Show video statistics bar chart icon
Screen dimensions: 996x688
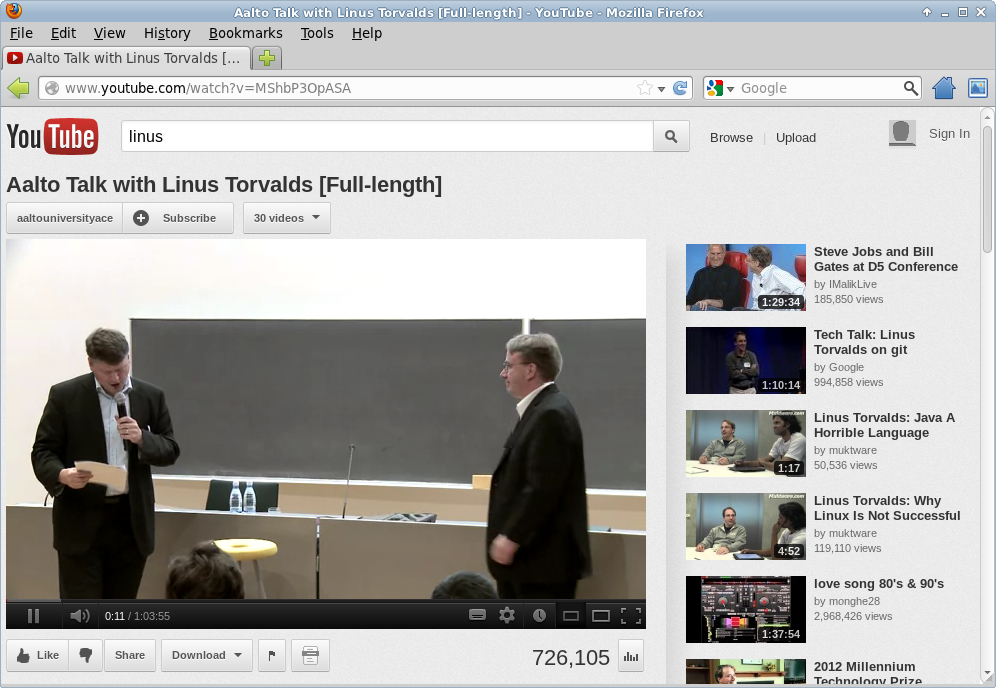click(x=631, y=656)
